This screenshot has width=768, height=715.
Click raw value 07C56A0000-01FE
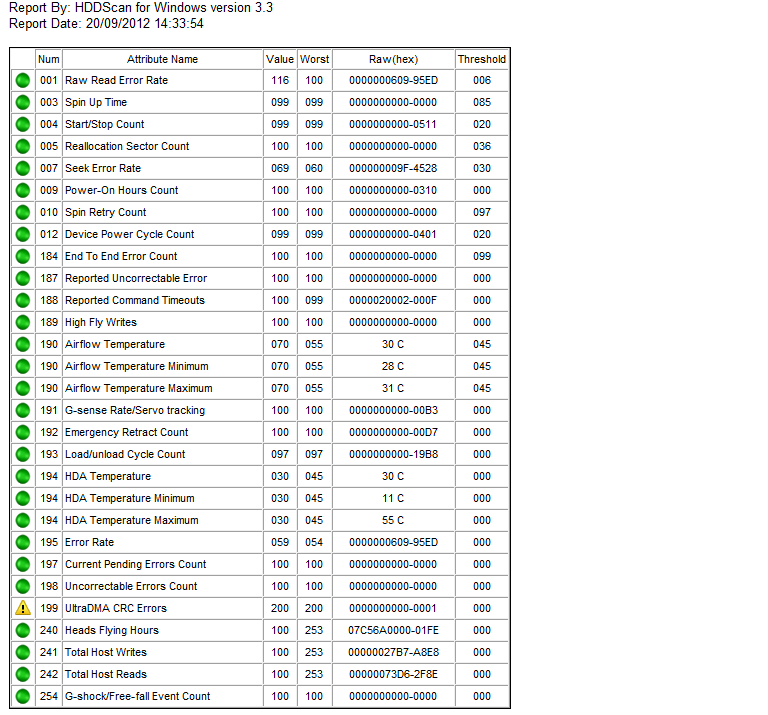(x=393, y=630)
